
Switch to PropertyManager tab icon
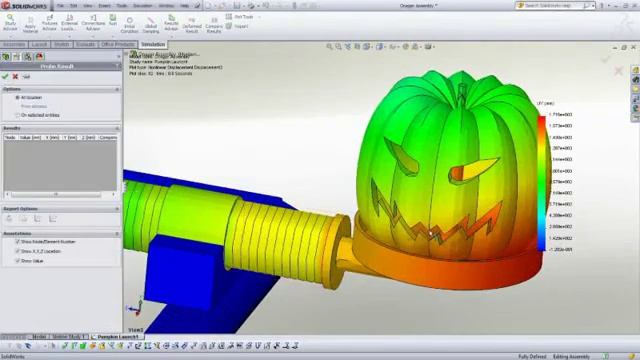[x=17, y=57]
